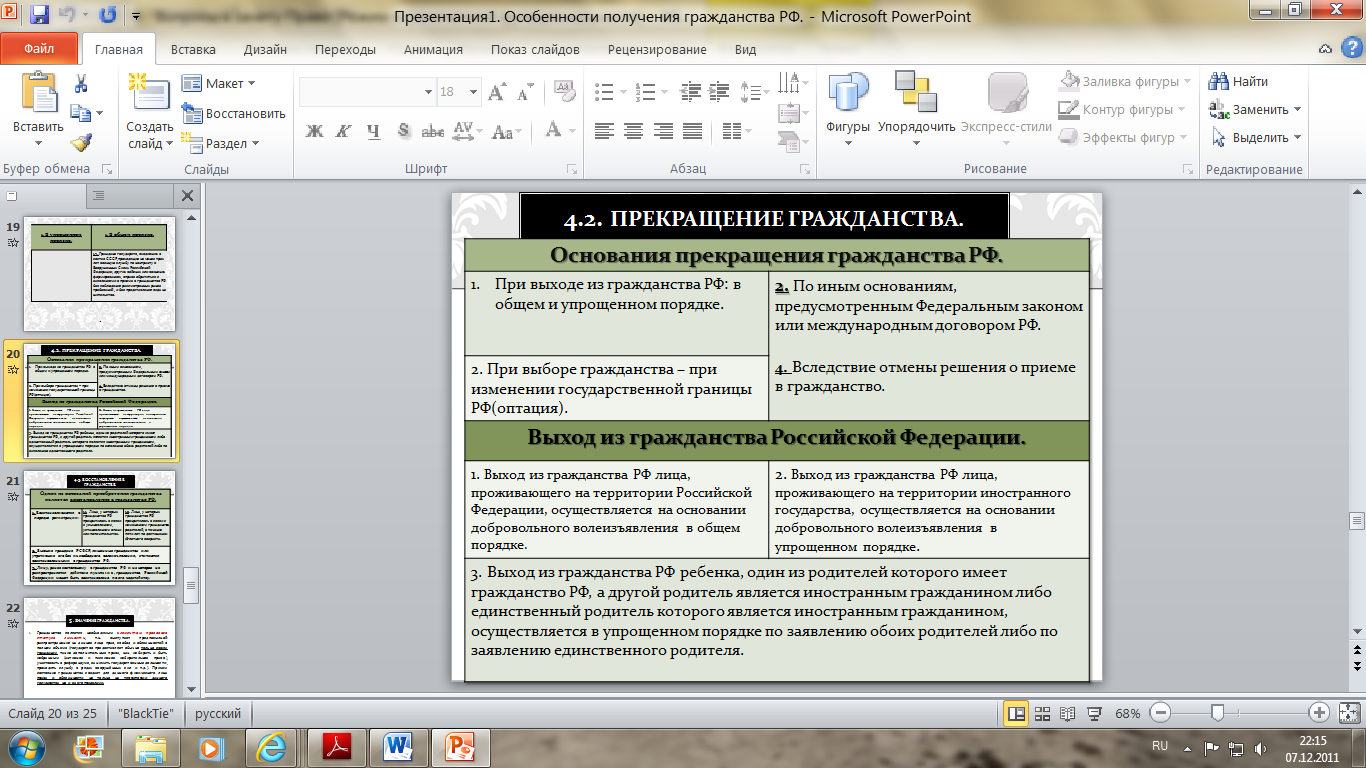This screenshot has height=768, width=1366.
Task: Start the slide show from the status bar icon
Action: [1095, 714]
